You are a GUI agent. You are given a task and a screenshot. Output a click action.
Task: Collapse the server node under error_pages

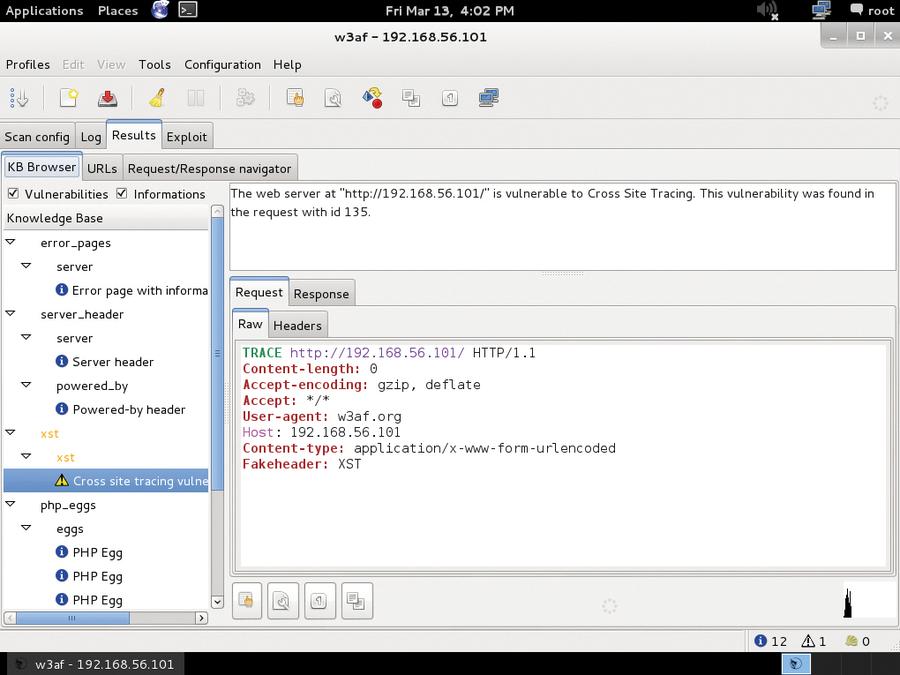click(26, 266)
